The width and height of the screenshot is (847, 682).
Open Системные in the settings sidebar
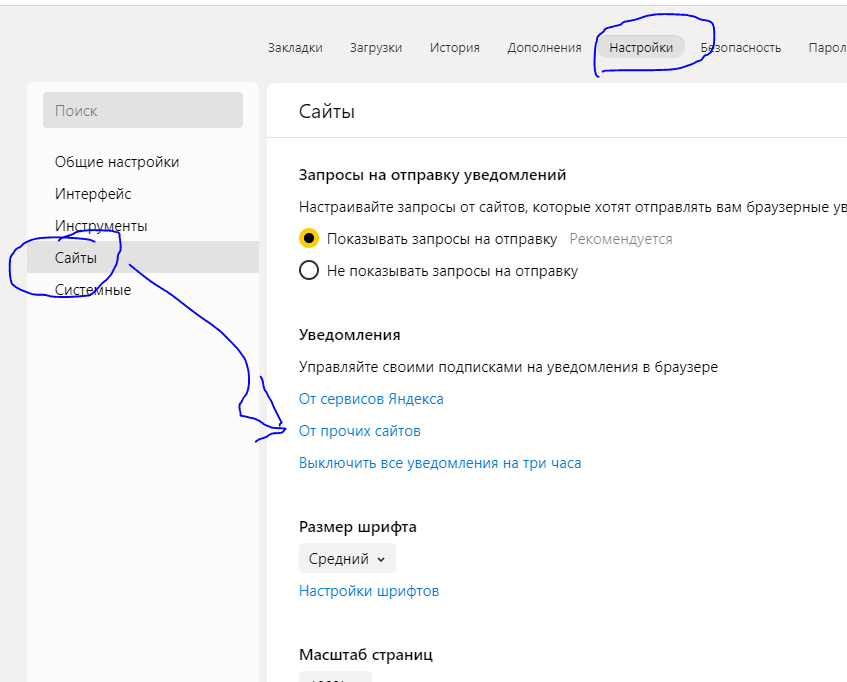click(x=93, y=290)
